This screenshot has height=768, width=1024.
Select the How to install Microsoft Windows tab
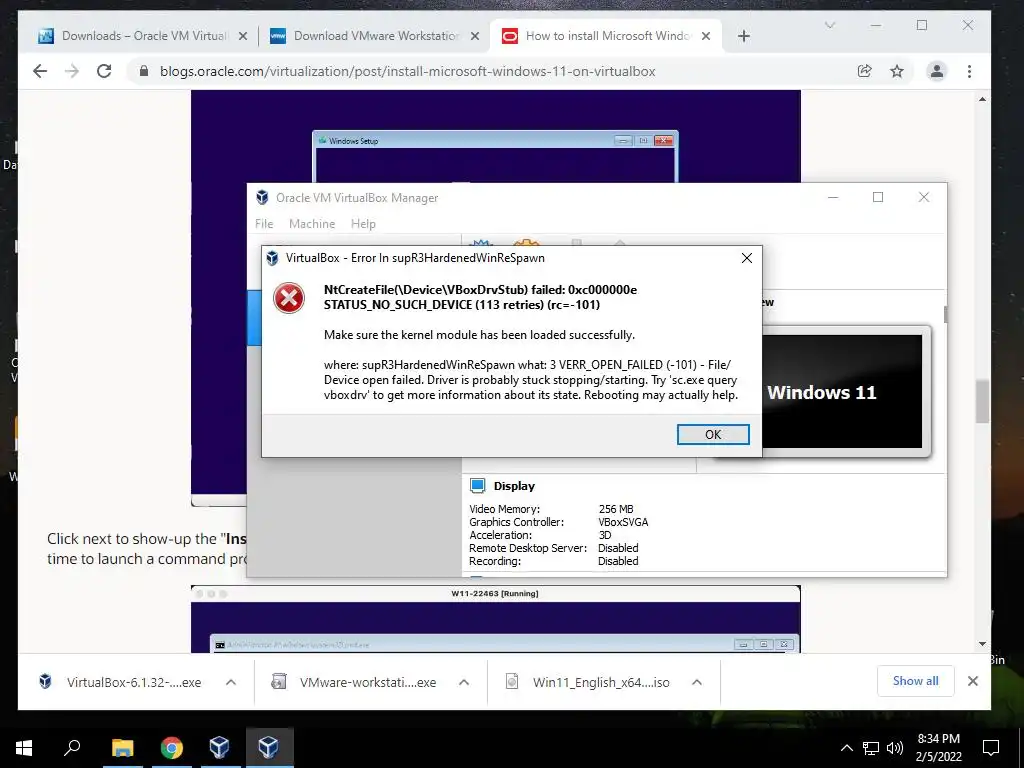[x=607, y=36]
